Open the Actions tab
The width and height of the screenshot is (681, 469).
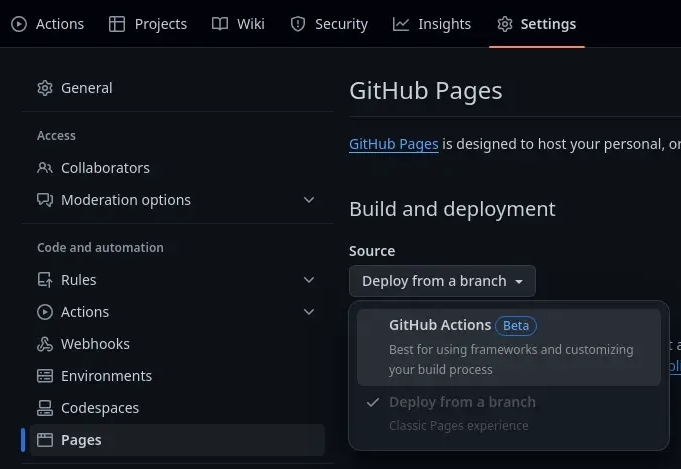point(47,24)
